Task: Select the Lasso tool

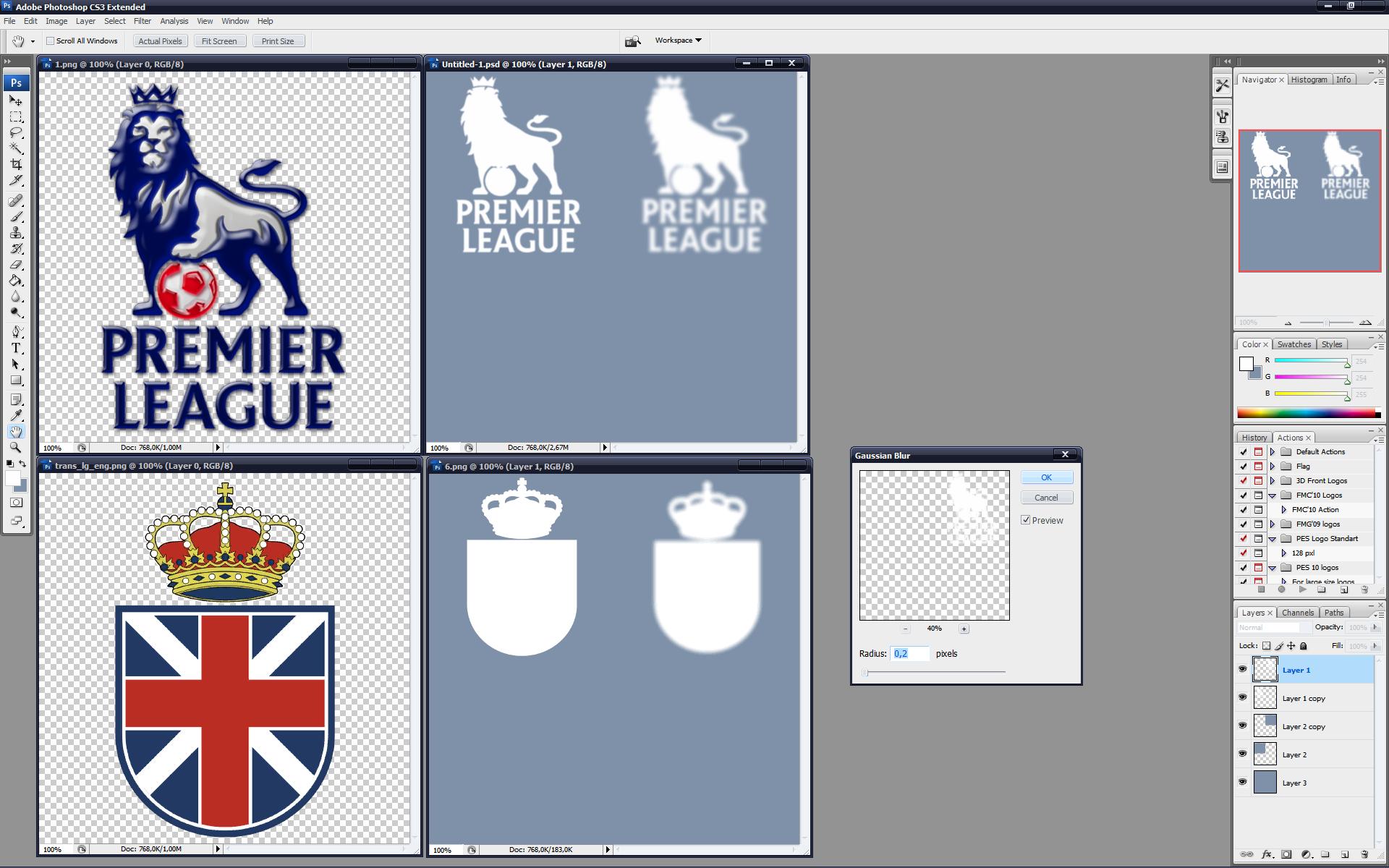Action: pos(16,132)
